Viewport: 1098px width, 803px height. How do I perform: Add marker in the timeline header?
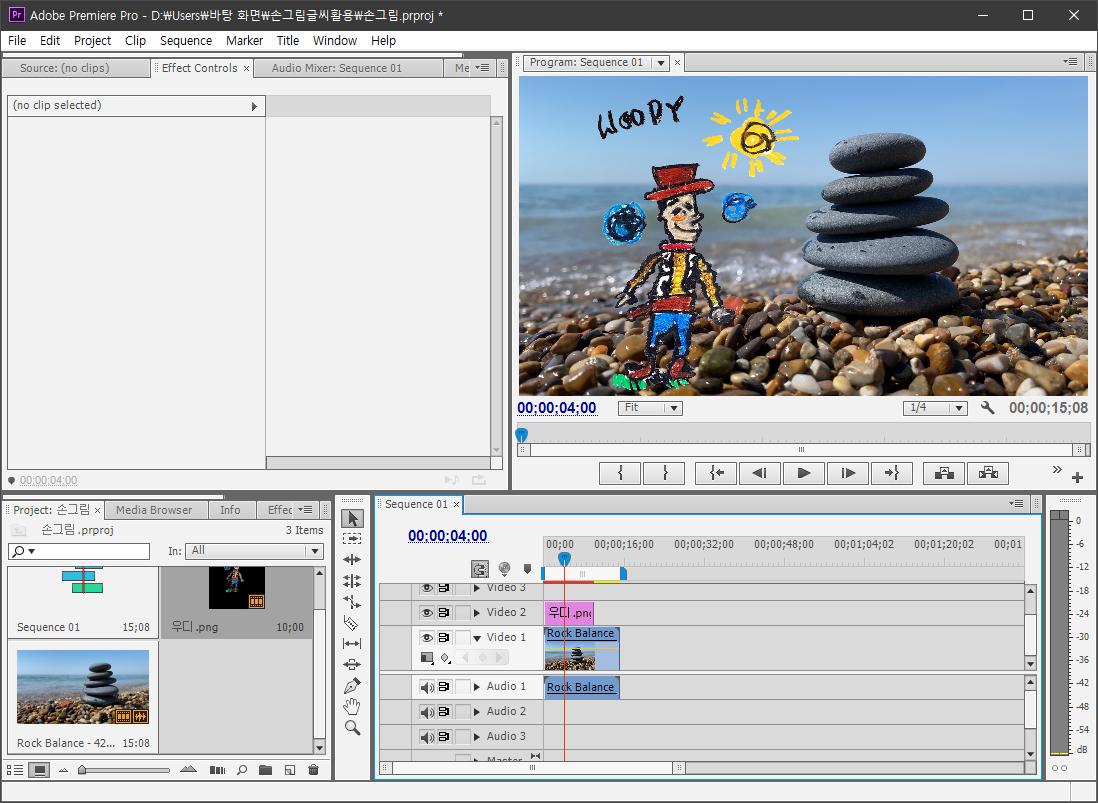(x=527, y=568)
